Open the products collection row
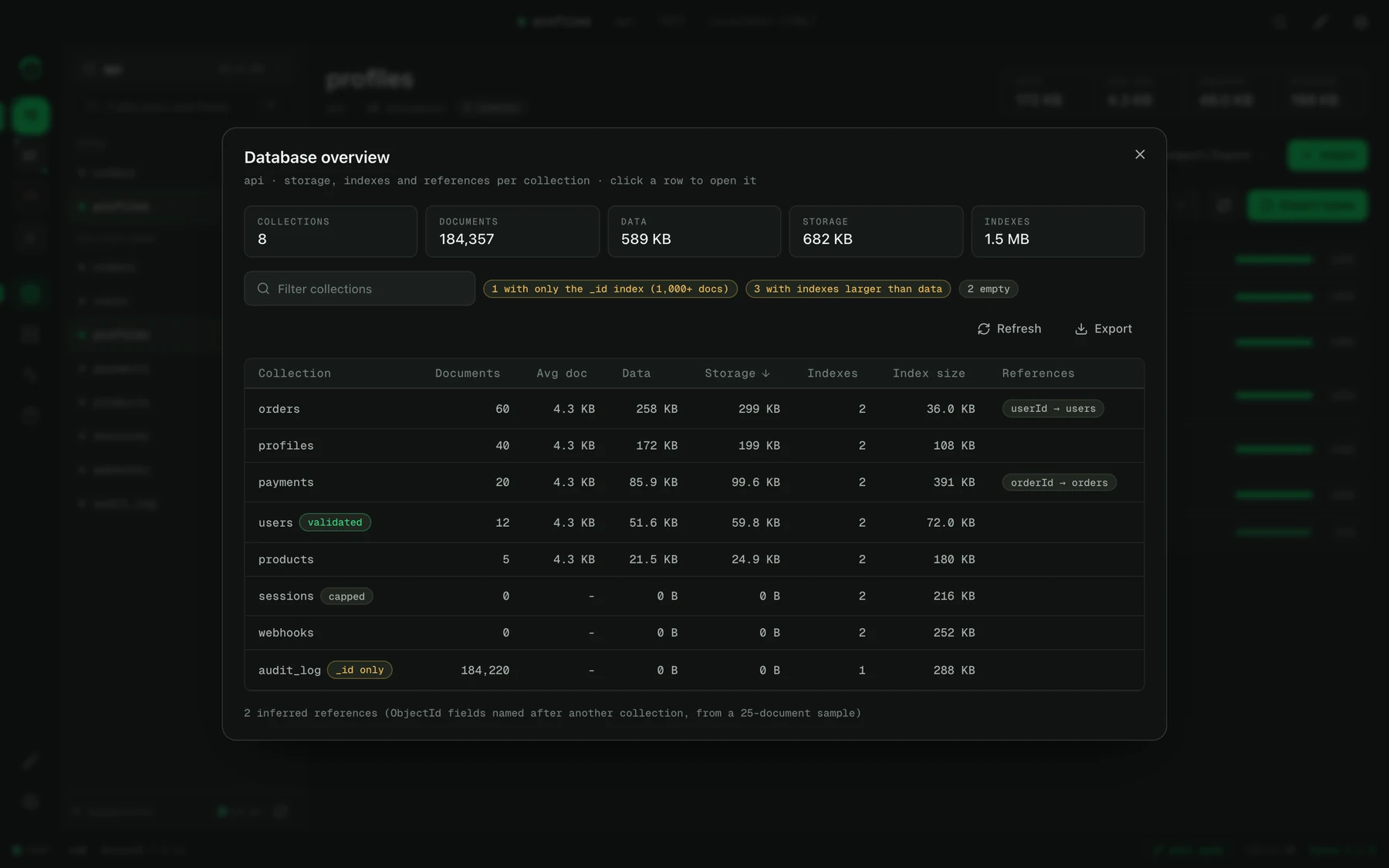Screen dimensions: 1389x868 [x=694, y=559]
